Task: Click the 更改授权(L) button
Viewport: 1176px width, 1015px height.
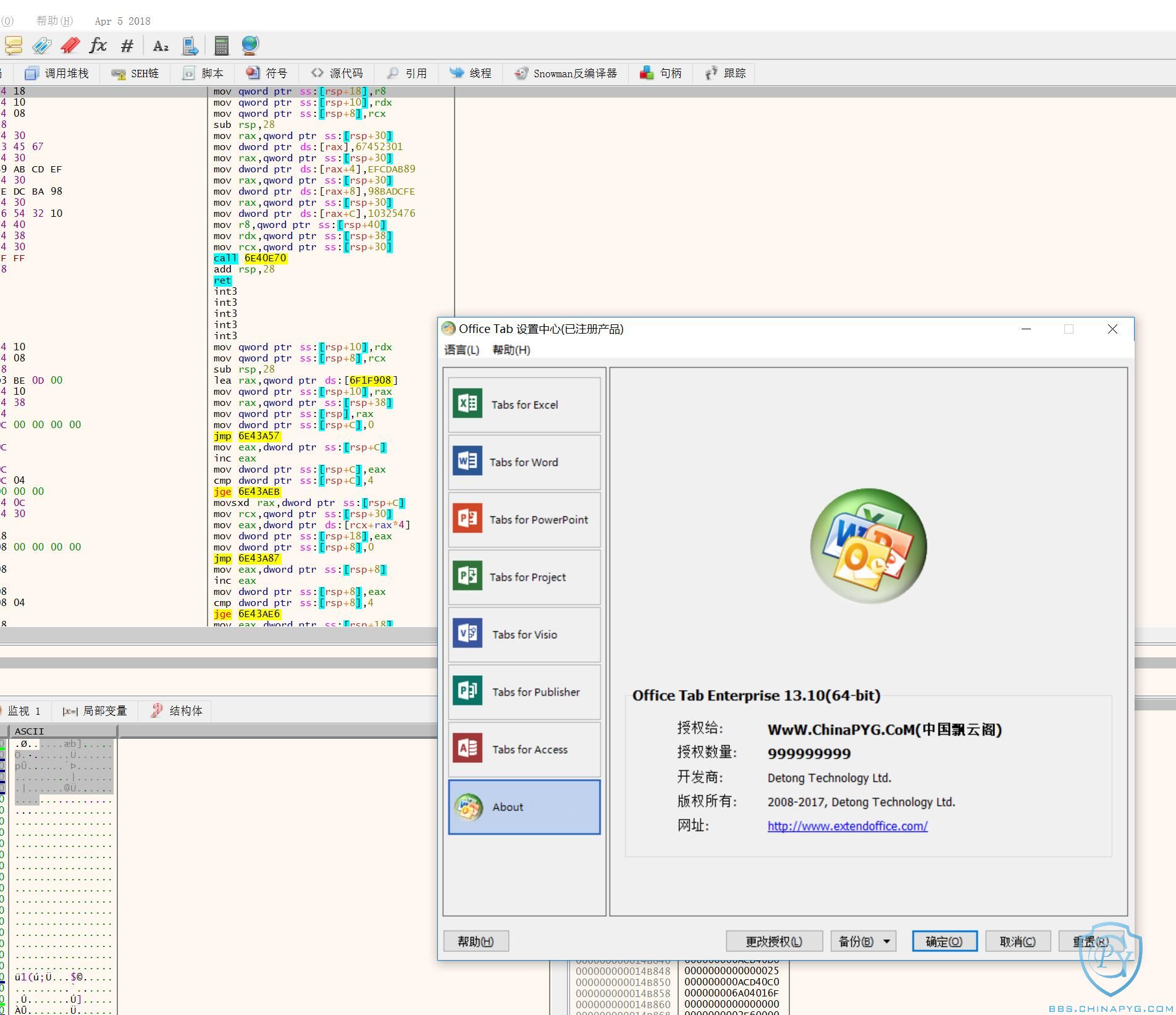Action: pos(774,941)
